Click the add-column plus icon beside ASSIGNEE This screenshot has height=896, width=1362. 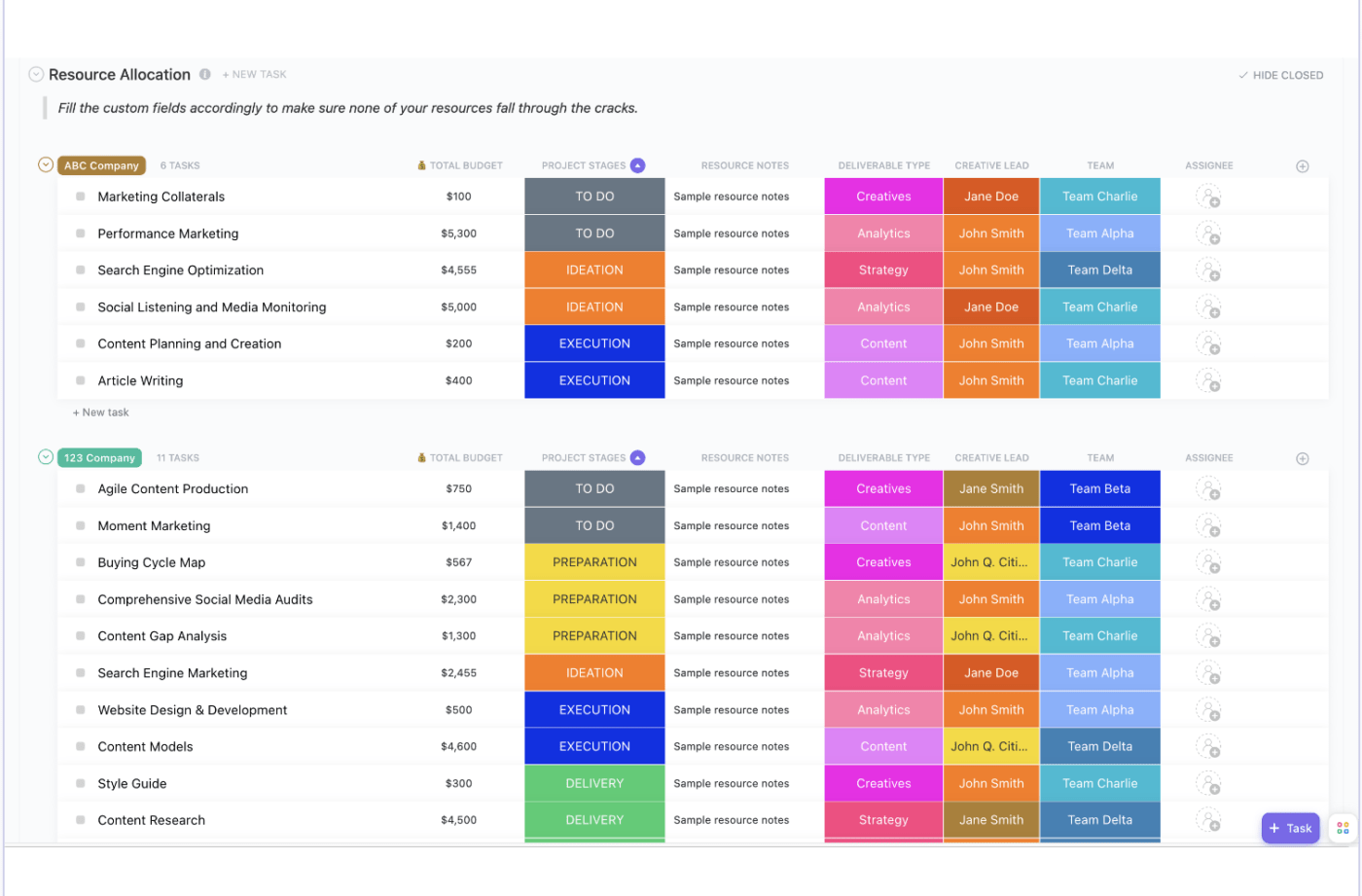tap(1302, 165)
